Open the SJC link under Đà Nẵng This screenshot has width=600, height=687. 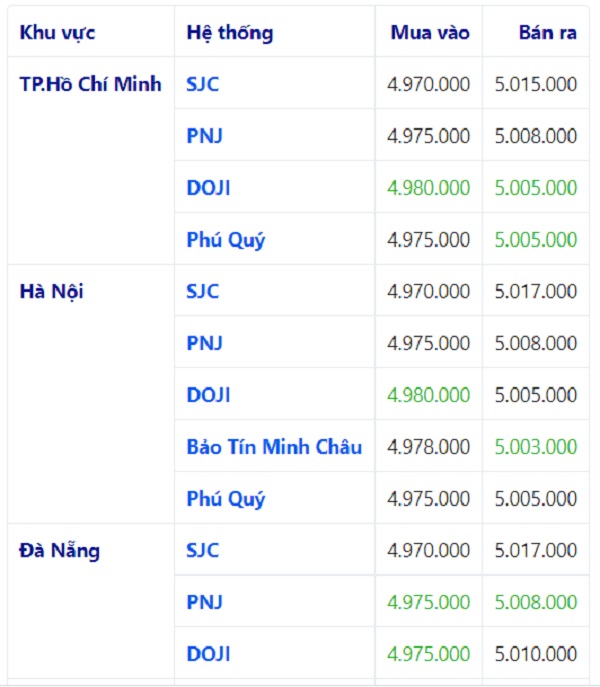coord(203,550)
